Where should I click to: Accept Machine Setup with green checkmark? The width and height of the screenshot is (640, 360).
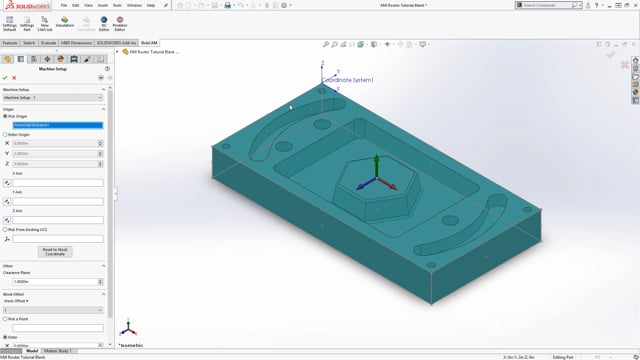point(5,78)
